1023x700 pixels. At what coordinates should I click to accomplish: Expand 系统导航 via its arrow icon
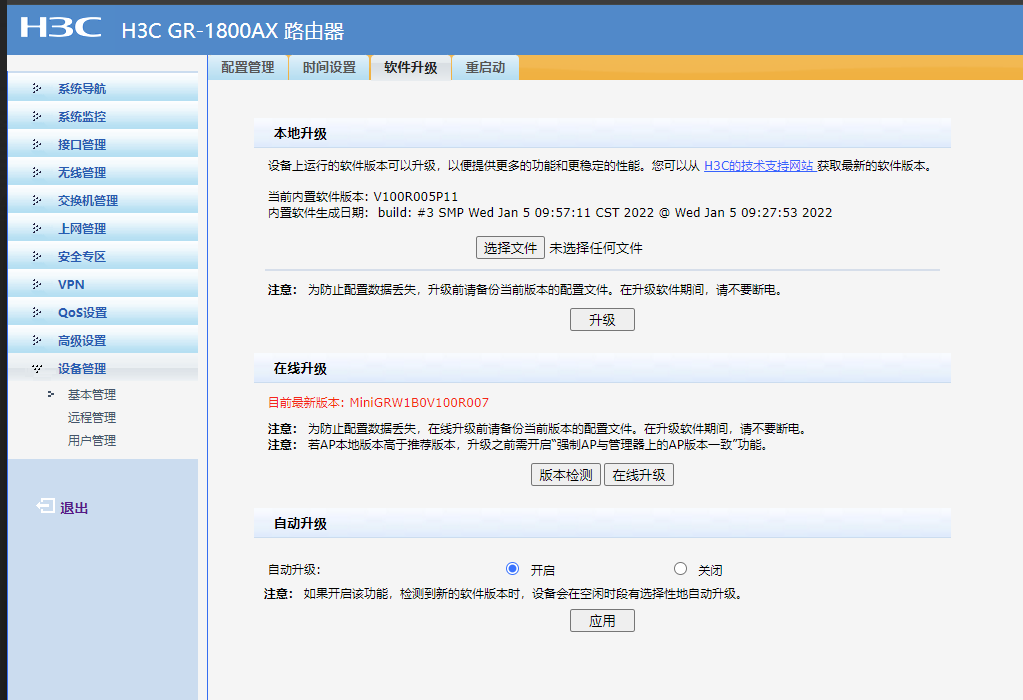37,88
